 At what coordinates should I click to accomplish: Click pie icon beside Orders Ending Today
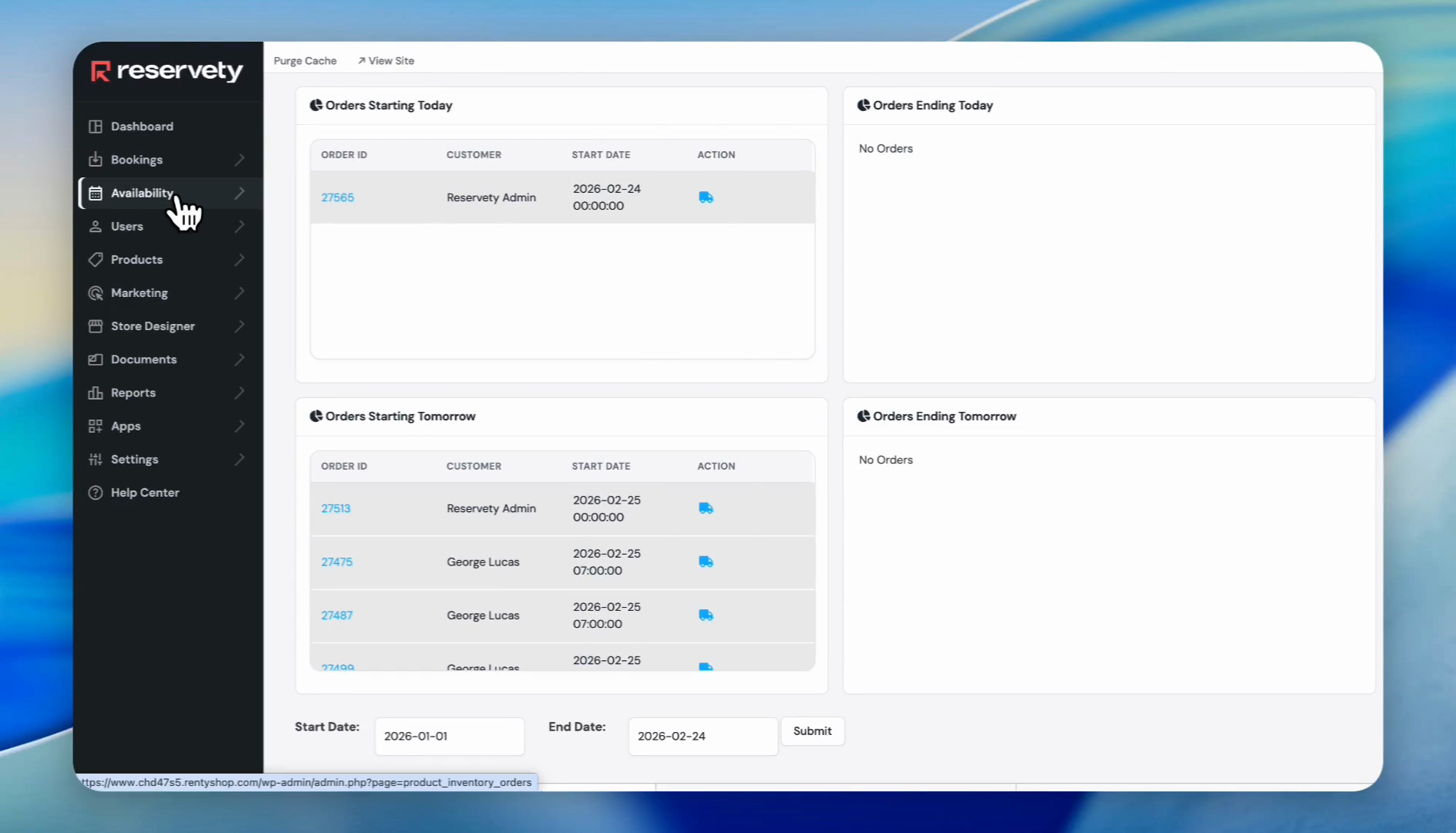coord(864,105)
